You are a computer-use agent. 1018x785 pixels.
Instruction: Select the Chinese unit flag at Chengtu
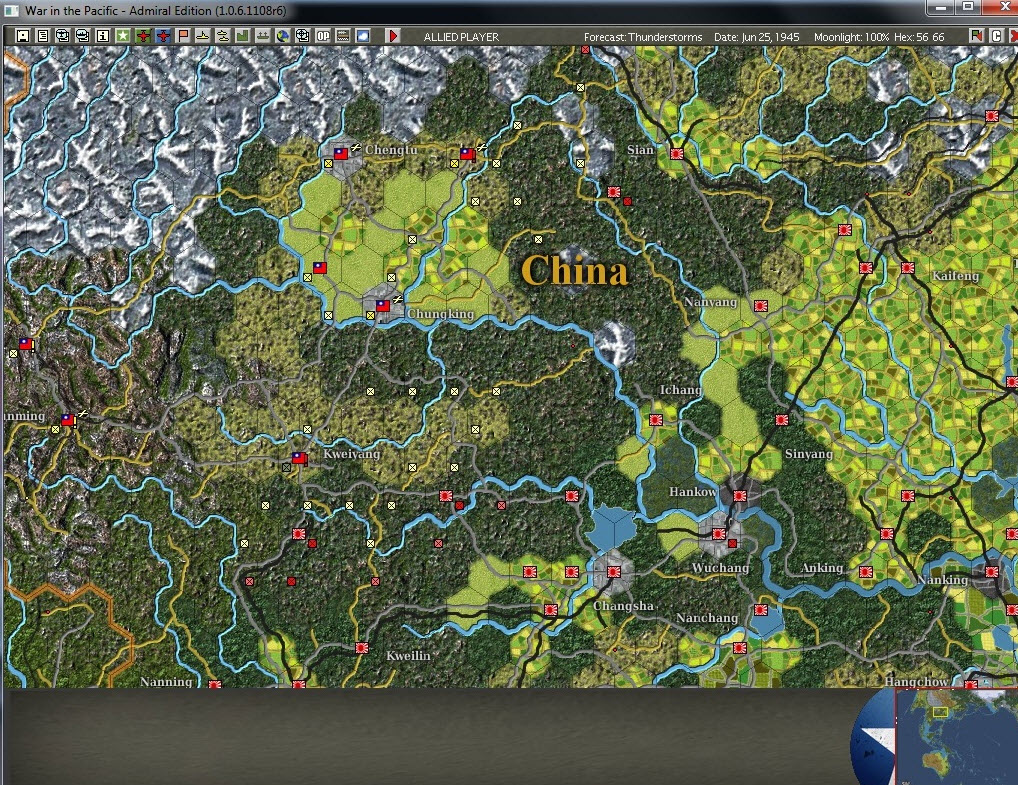pyautogui.click(x=341, y=154)
